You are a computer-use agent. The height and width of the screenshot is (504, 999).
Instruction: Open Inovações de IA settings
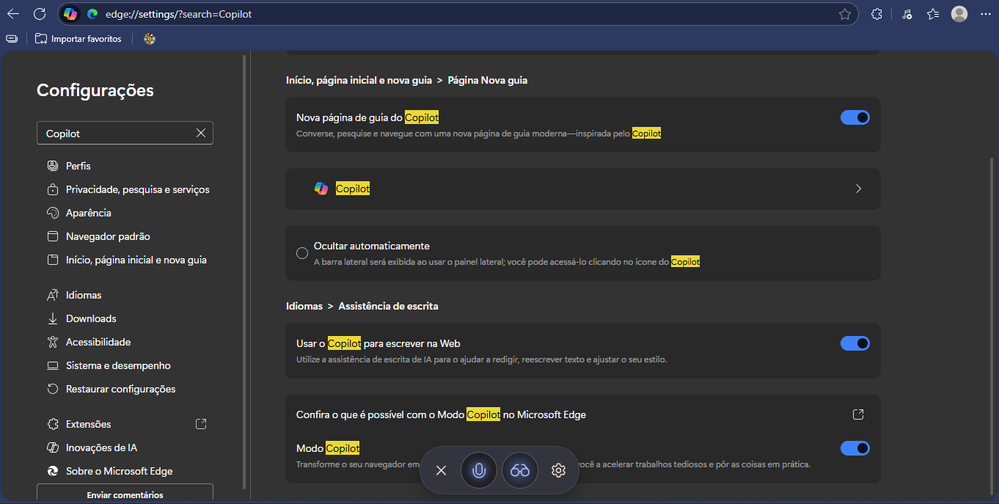click(x=92, y=448)
